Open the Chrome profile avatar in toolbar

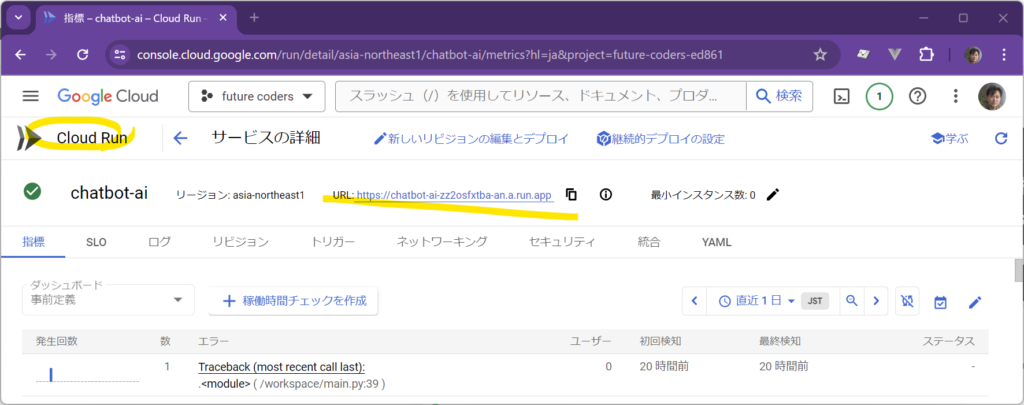(x=972, y=55)
